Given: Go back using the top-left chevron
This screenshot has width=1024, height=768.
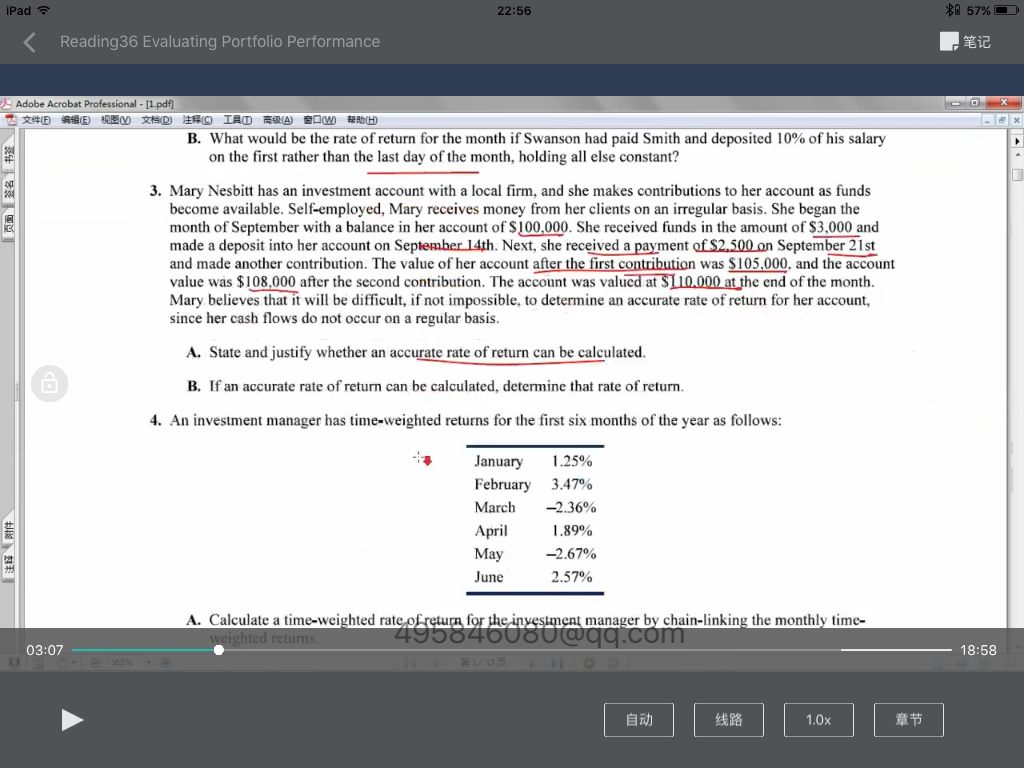Looking at the screenshot, I should coord(29,42).
